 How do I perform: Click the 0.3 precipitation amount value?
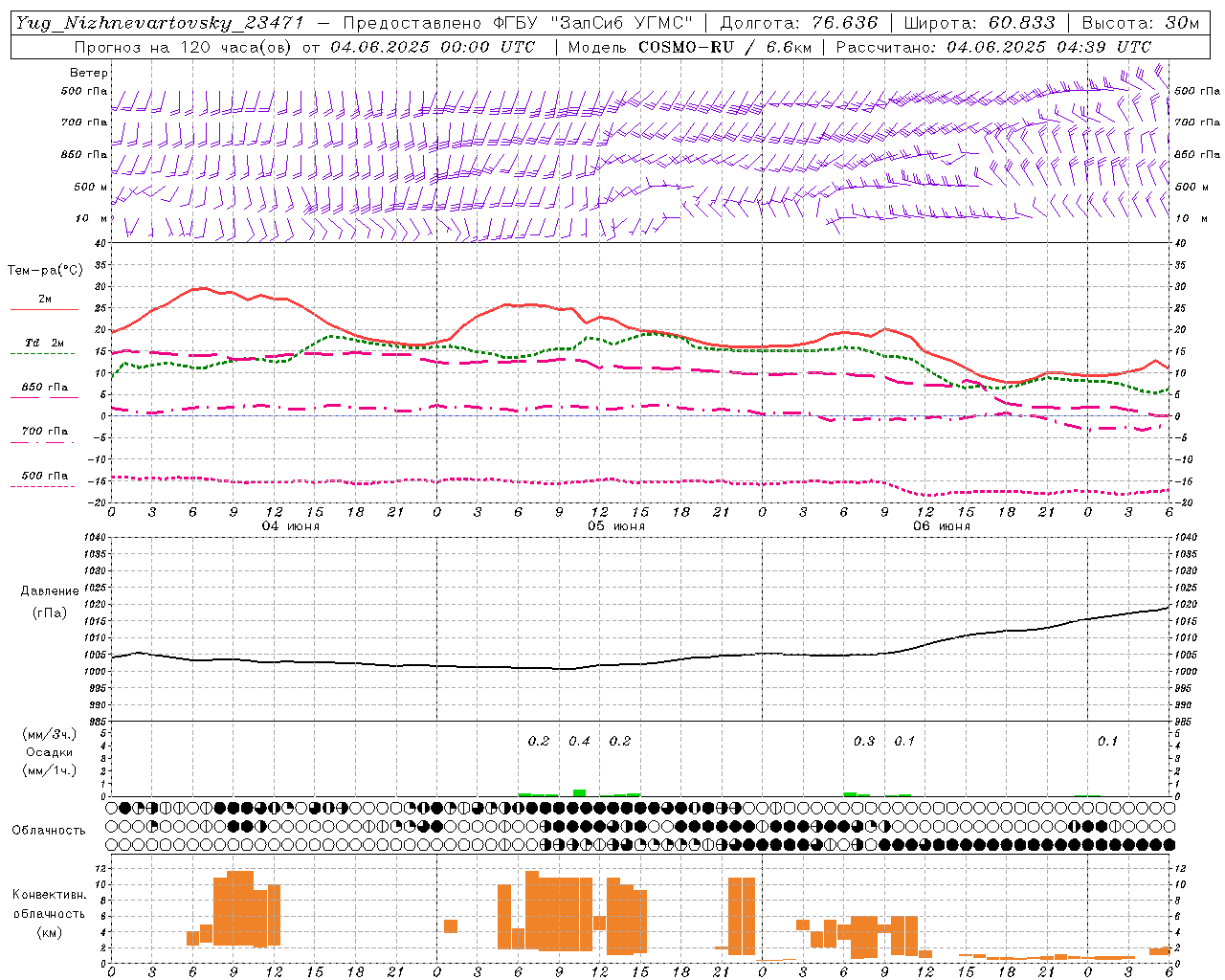[x=864, y=741]
